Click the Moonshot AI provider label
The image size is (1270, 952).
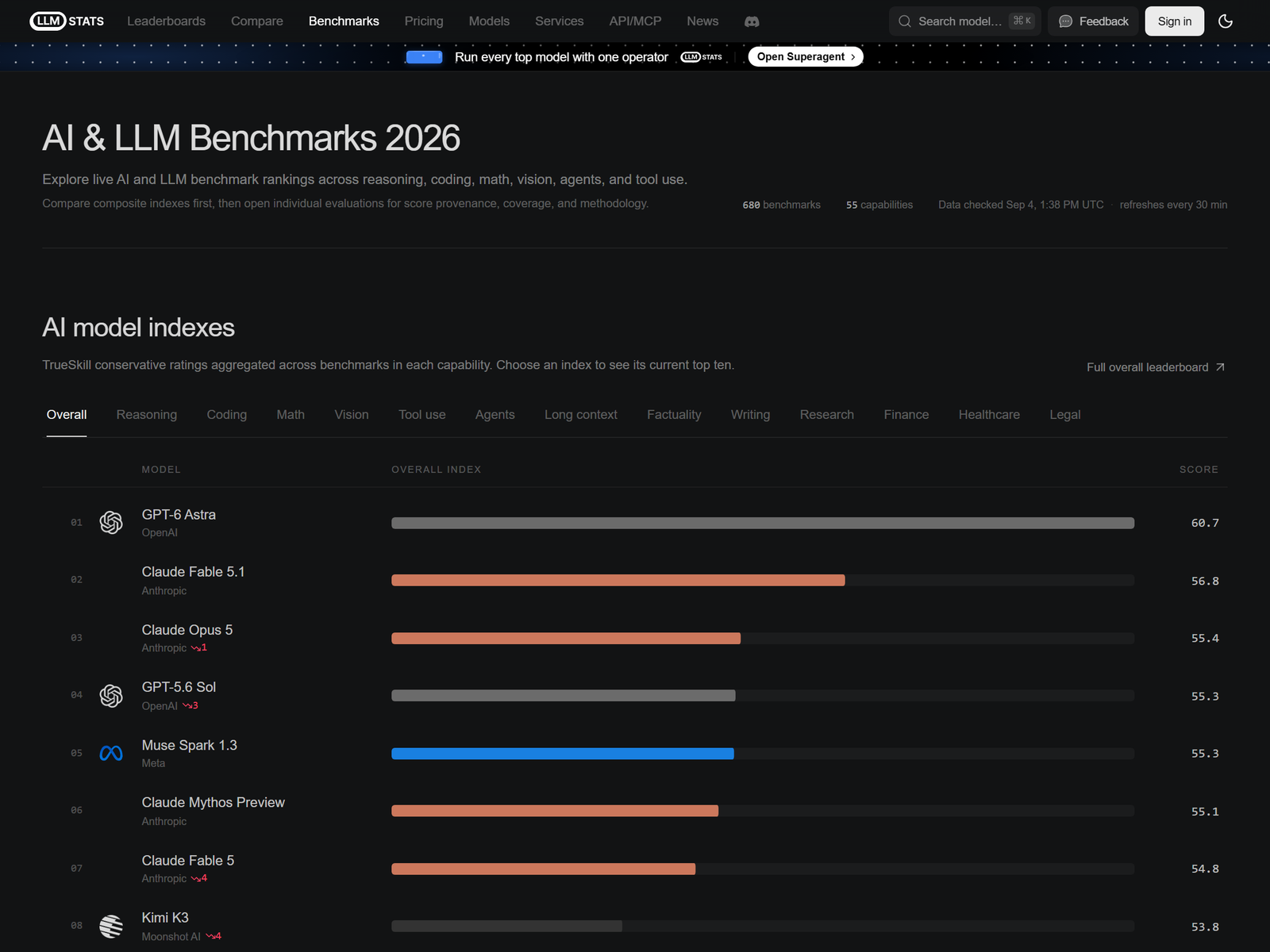[171, 937]
